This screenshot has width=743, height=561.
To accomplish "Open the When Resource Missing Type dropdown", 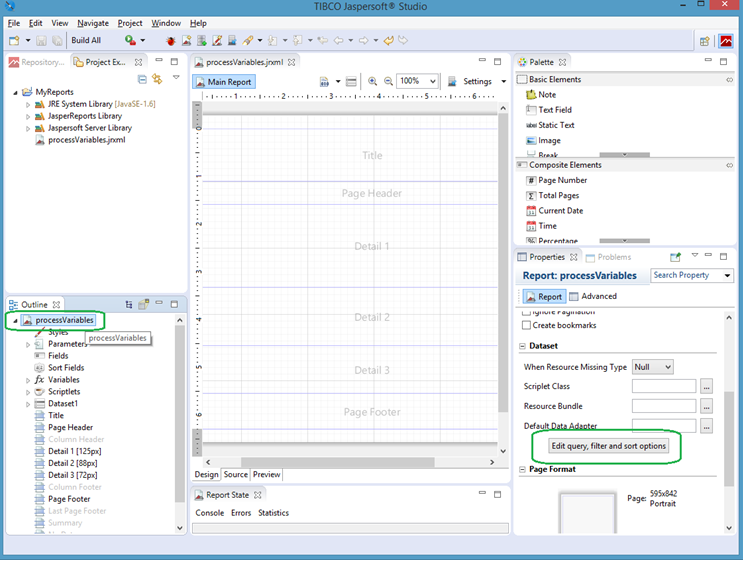I will click(x=653, y=367).
